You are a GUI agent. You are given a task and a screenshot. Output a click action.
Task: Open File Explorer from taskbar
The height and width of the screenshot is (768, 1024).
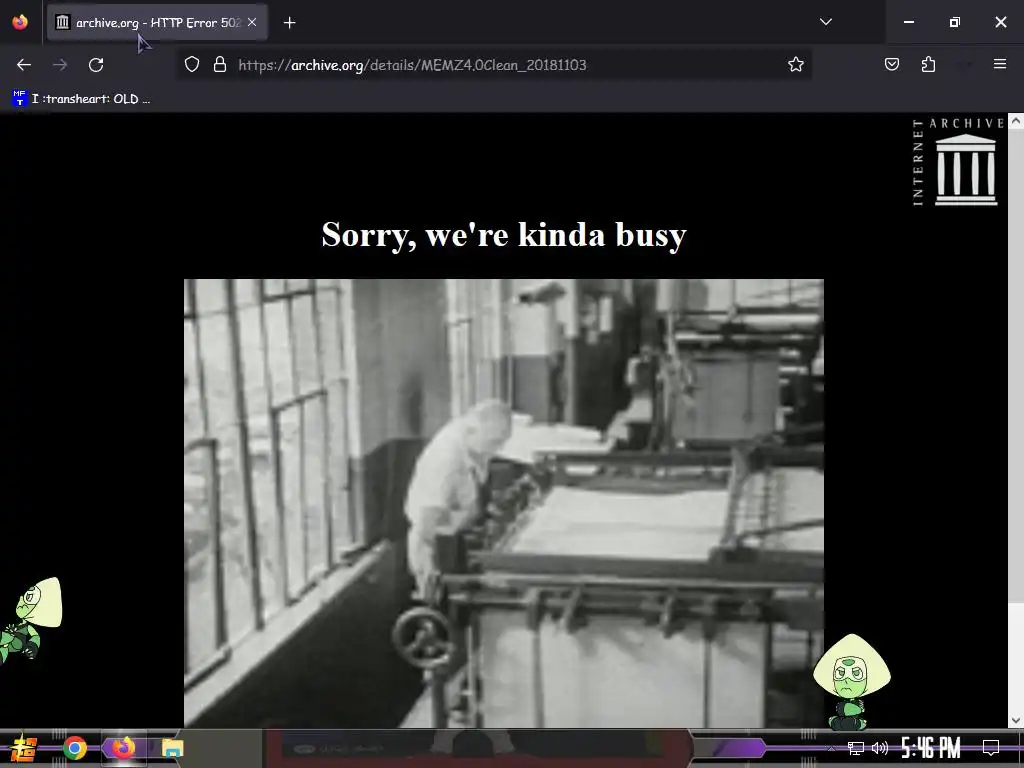[172, 748]
